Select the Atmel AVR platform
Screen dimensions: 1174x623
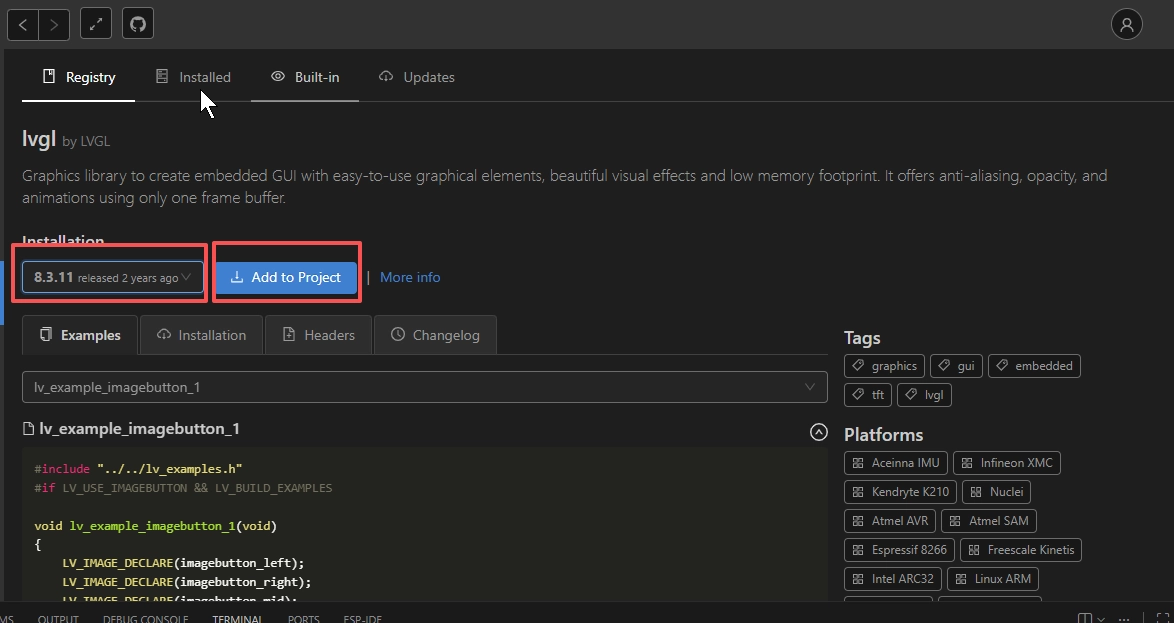[890, 520]
